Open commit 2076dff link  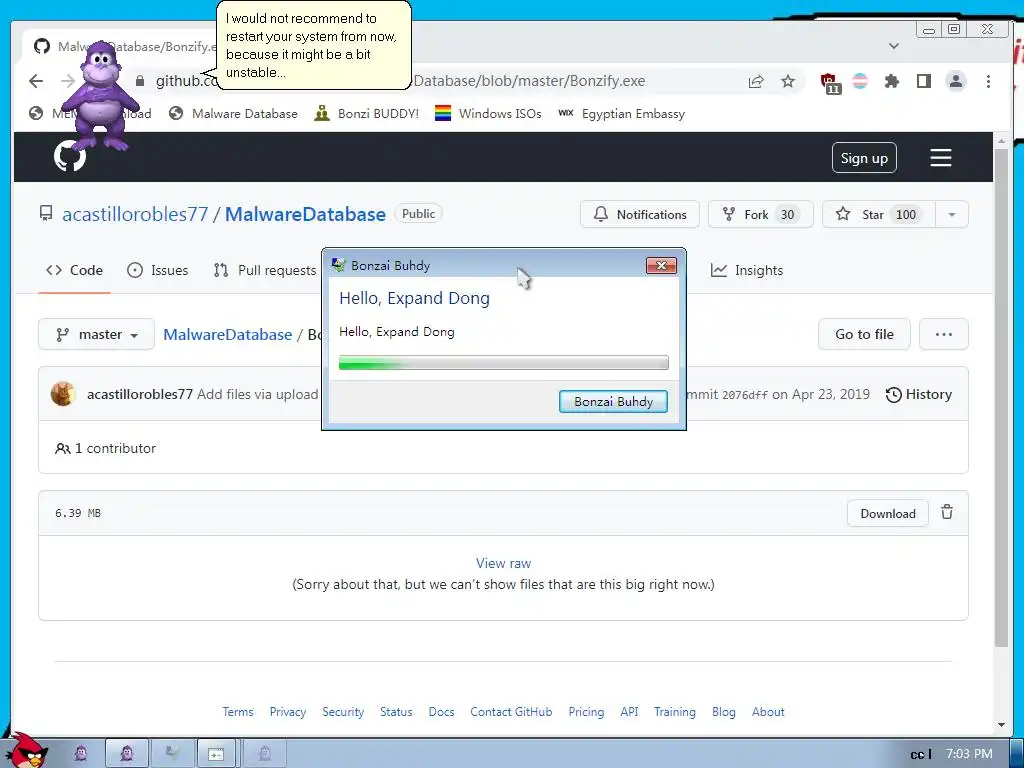(x=744, y=394)
